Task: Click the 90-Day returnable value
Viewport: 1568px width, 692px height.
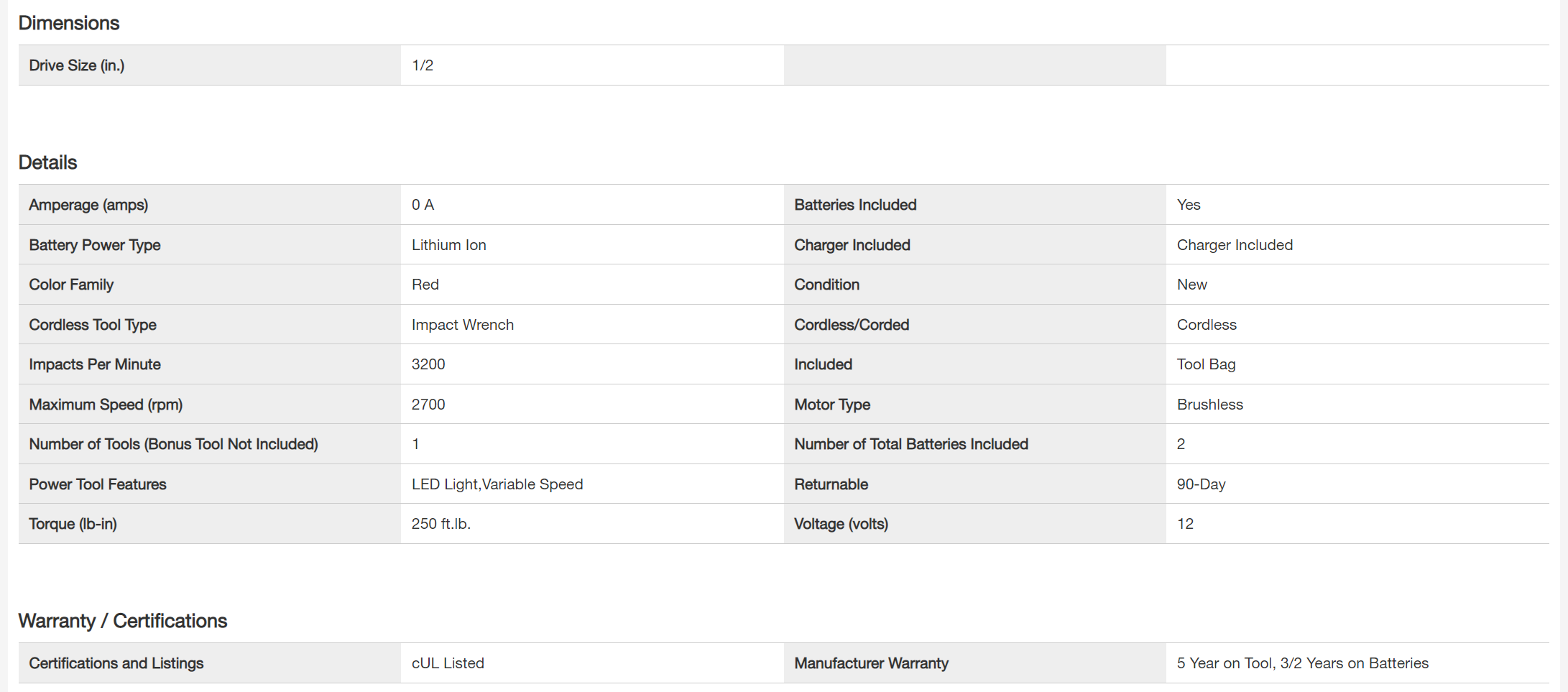Action: pos(1201,484)
